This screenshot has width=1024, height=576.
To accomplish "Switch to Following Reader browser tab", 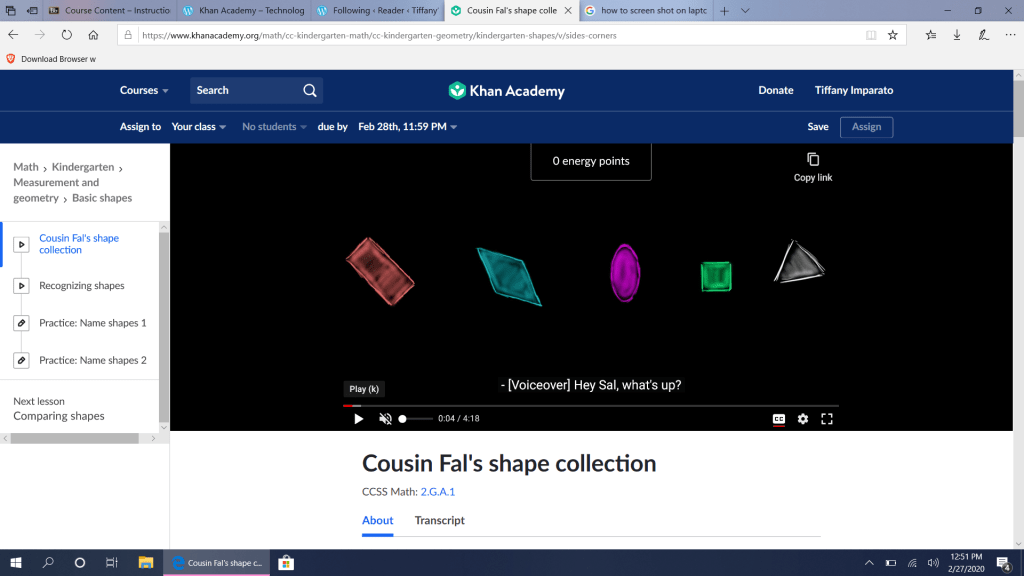I will click(x=376, y=11).
